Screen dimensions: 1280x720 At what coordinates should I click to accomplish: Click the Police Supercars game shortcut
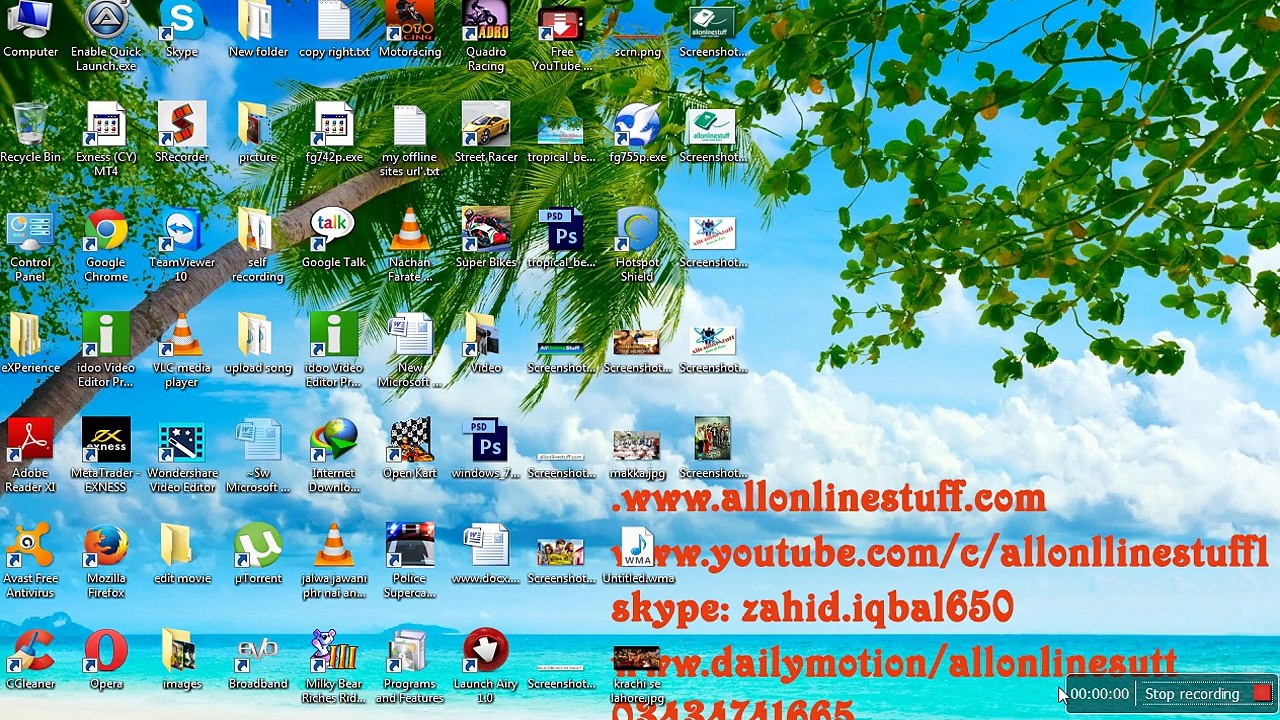click(x=410, y=562)
